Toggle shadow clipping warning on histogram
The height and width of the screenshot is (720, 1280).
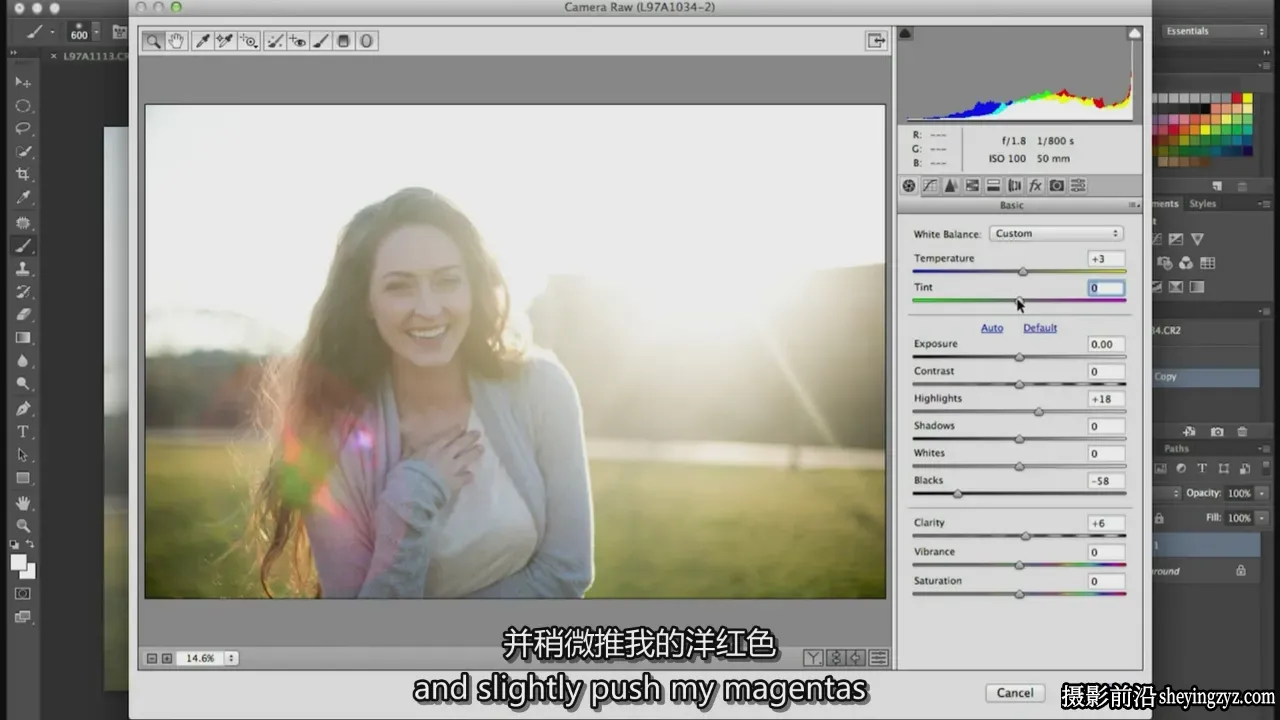pyautogui.click(x=905, y=33)
